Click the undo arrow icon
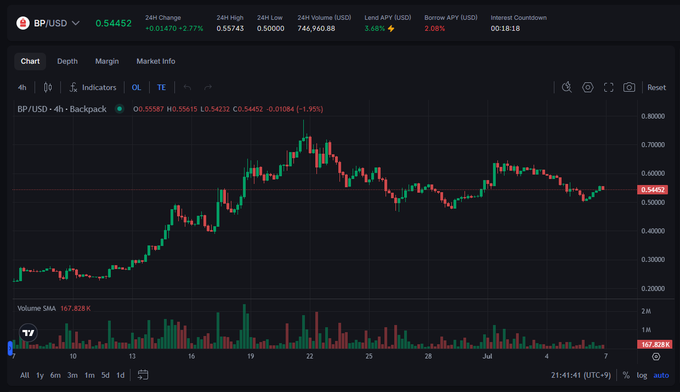The width and height of the screenshot is (680, 392). click(x=187, y=88)
